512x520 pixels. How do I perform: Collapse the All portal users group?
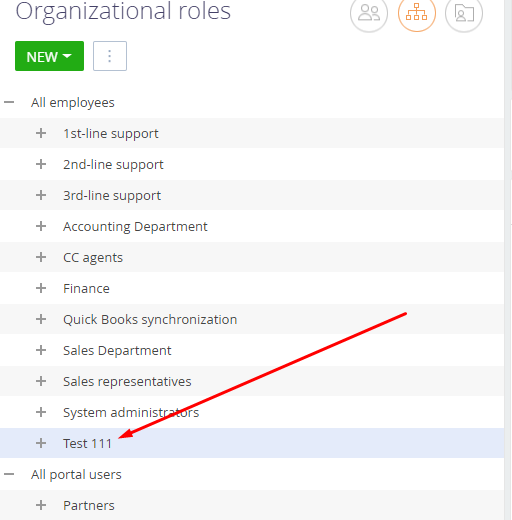[x=9, y=474]
